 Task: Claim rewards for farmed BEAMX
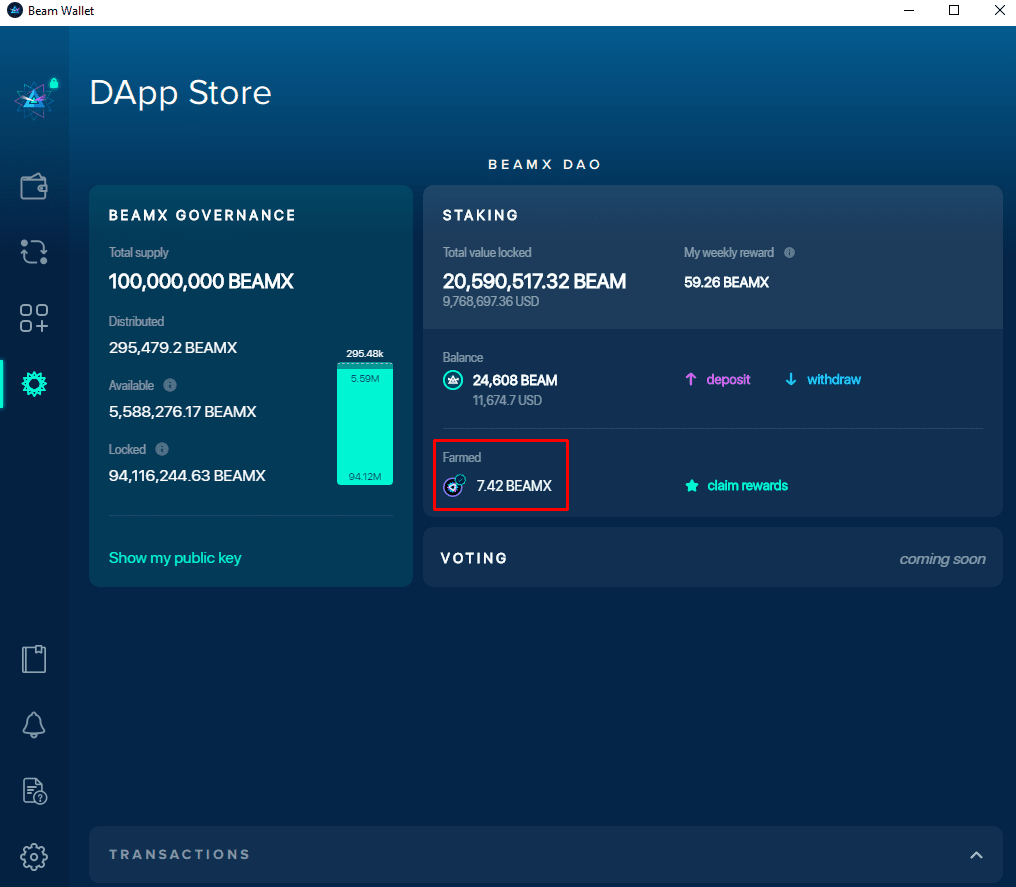click(x=737, y=486)
